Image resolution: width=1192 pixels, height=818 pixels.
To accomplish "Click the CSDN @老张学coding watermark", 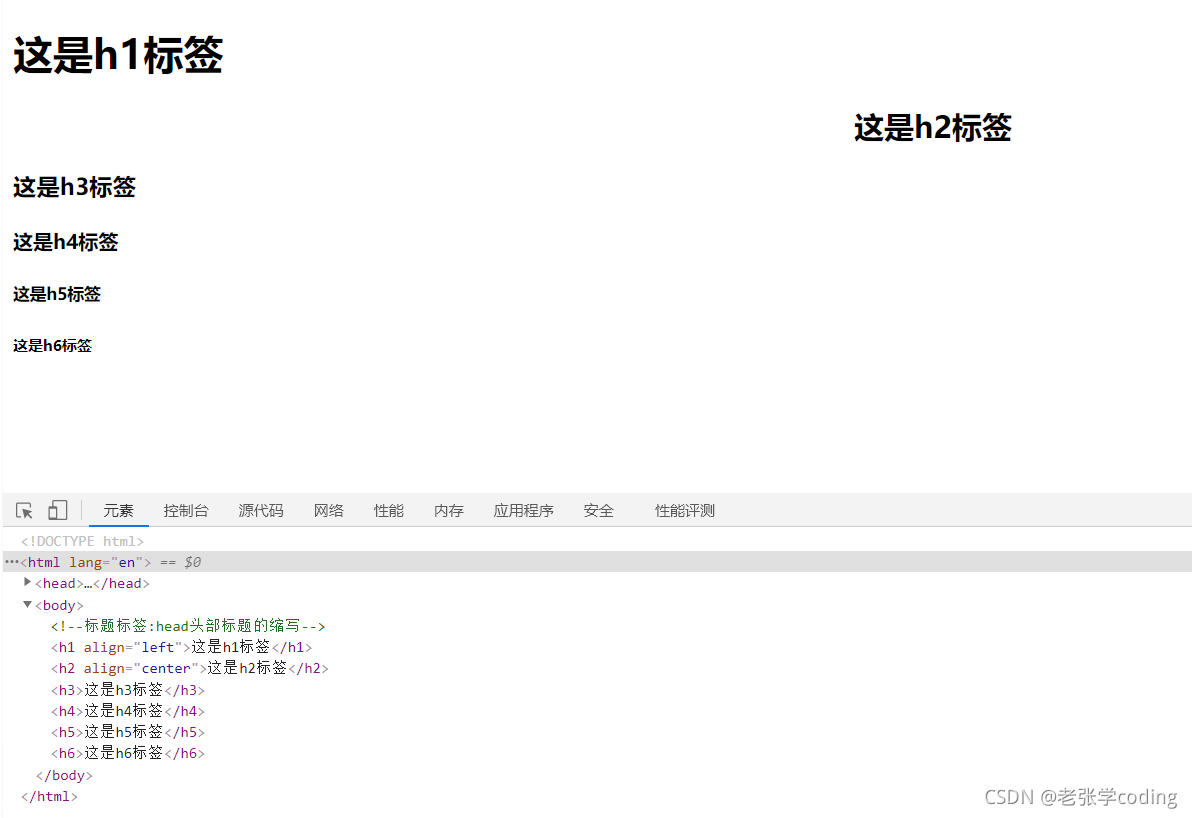I will coord(1080,797).
